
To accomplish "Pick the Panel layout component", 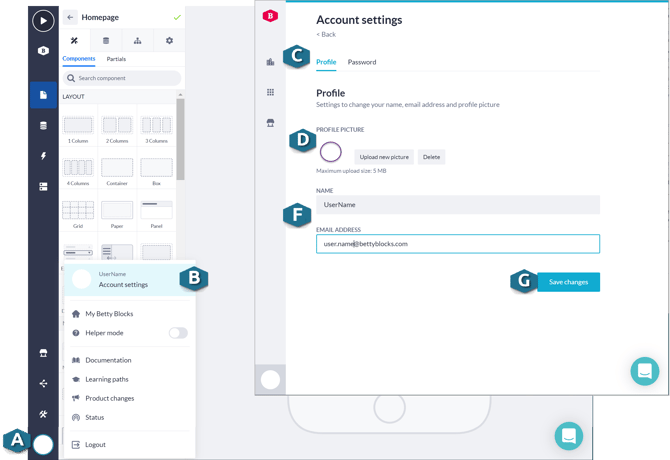I will [156, 214].
